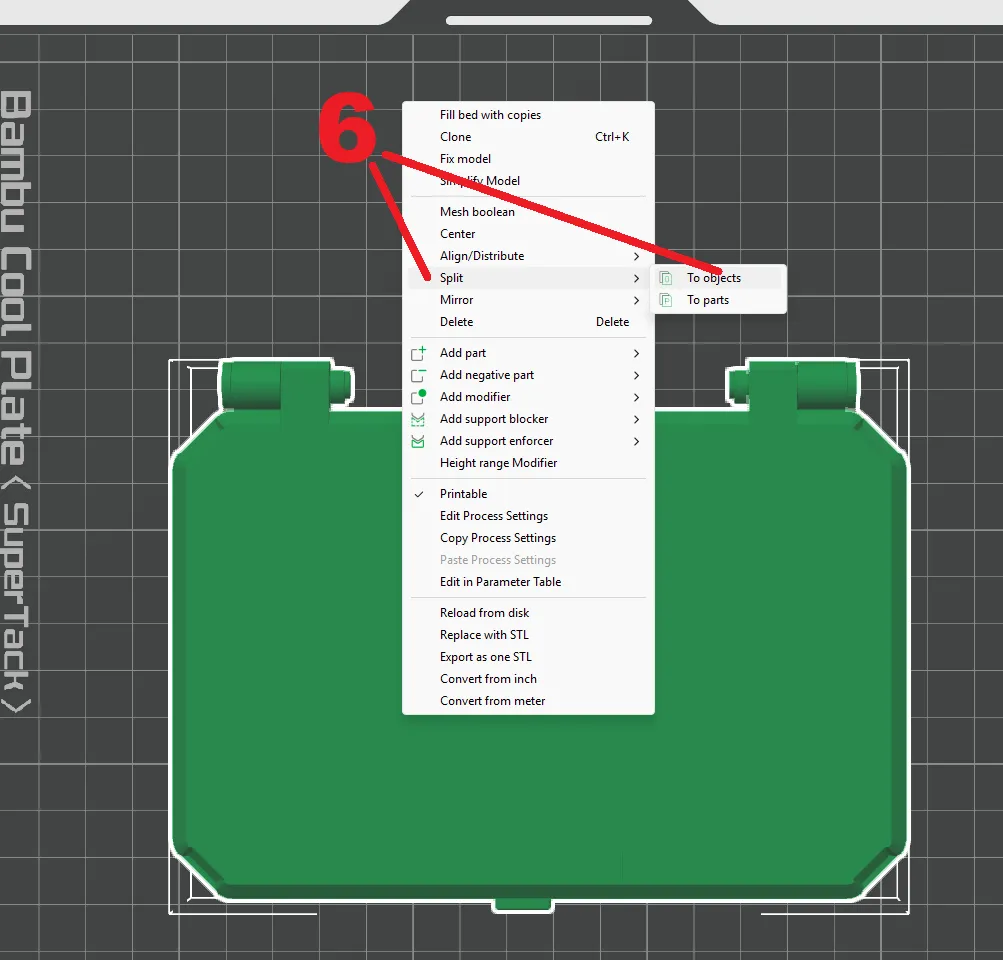Open the Add part submenu
Screen dimensions: 1003x960
[528, 353]
